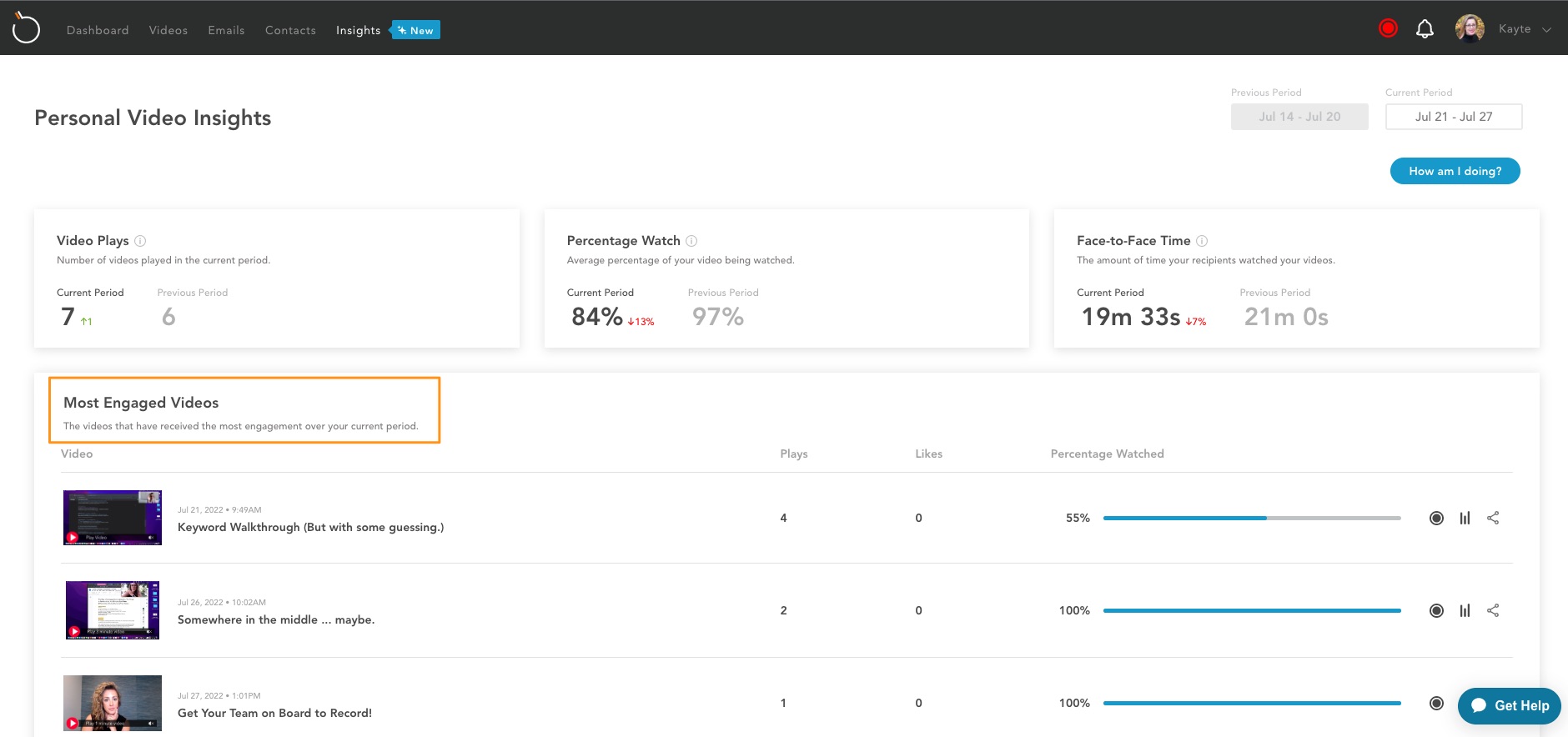
Task: Share the Somewhere in the middle video
Action: [x=1493, y=610]
